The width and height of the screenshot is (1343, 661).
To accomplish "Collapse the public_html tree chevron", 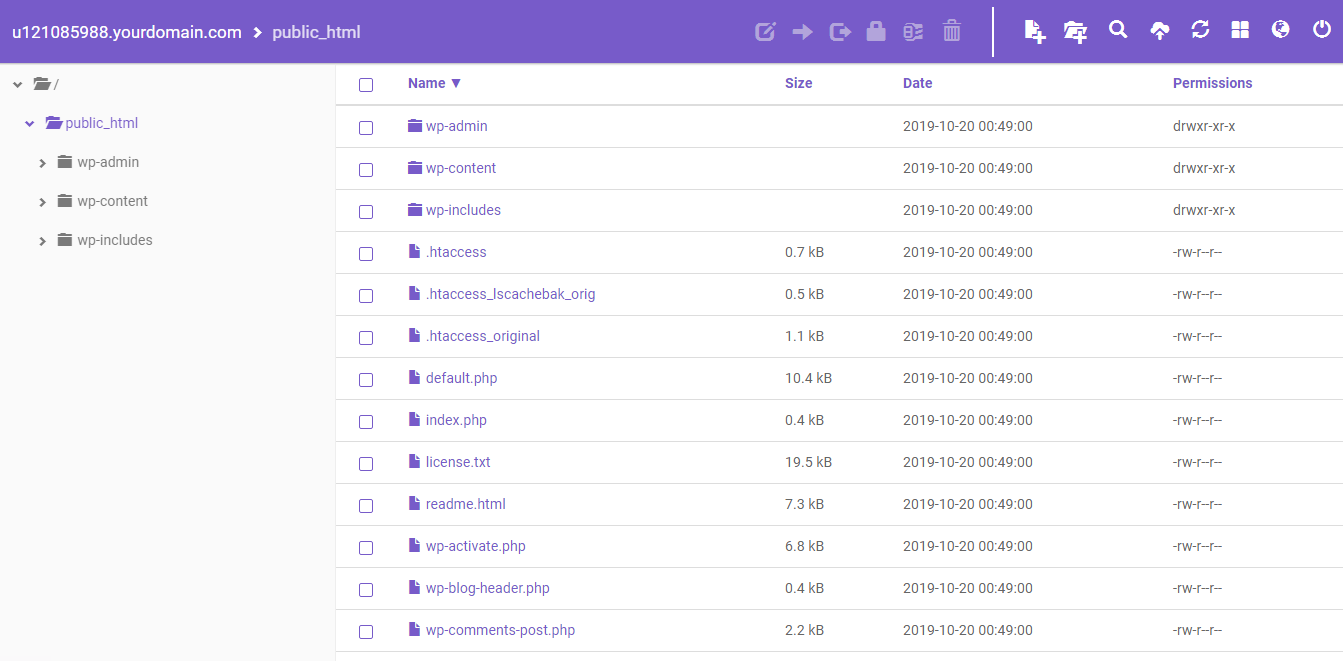I will (30, 124).
